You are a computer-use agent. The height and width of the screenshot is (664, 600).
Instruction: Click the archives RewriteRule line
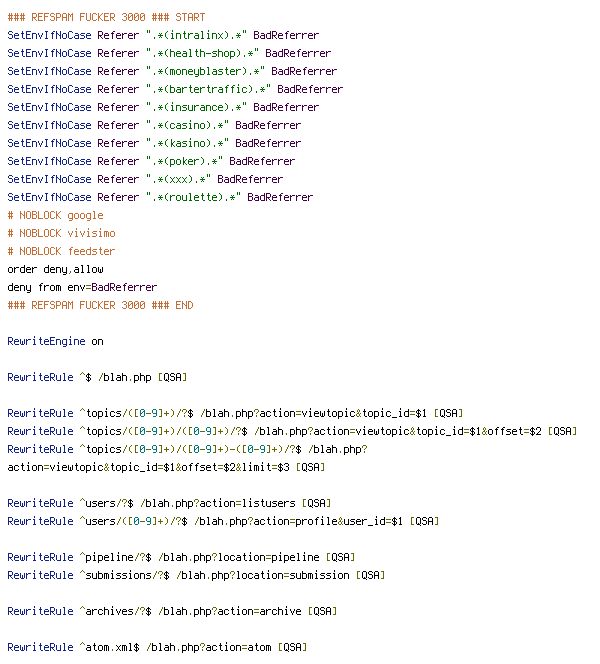click(x=171, y=611)
